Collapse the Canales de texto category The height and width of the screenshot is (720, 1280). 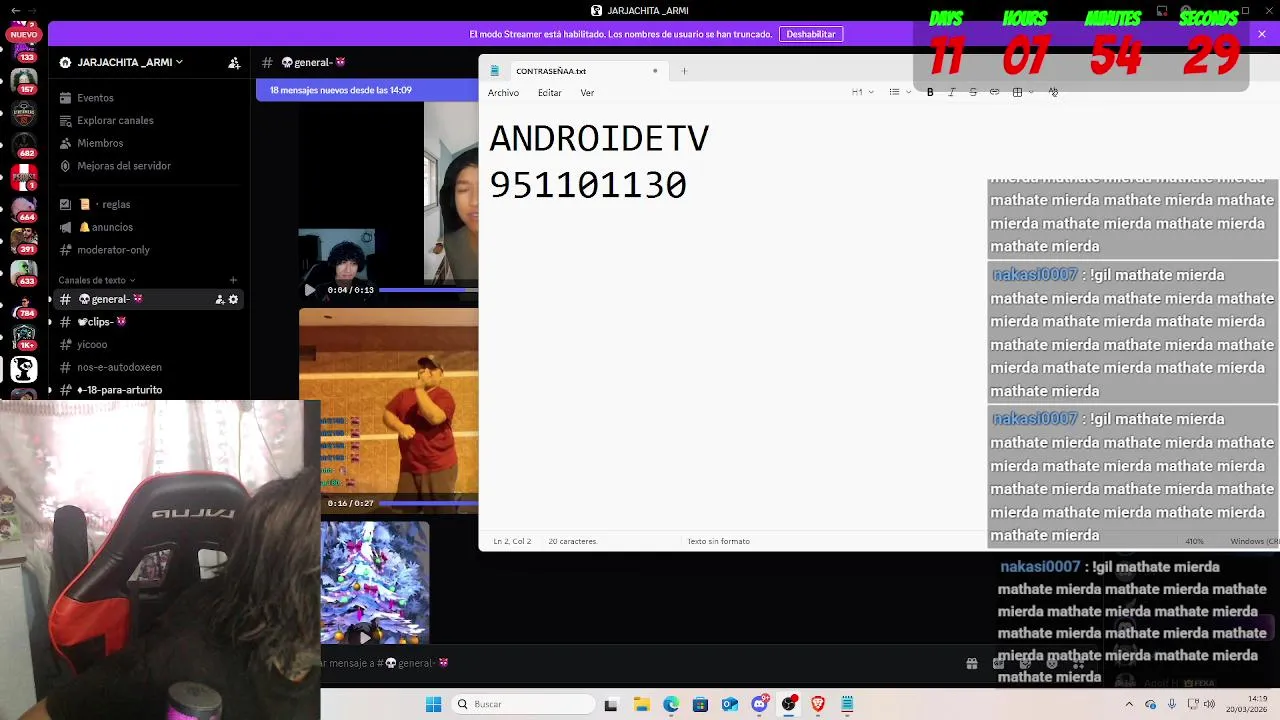pos(96,280)
